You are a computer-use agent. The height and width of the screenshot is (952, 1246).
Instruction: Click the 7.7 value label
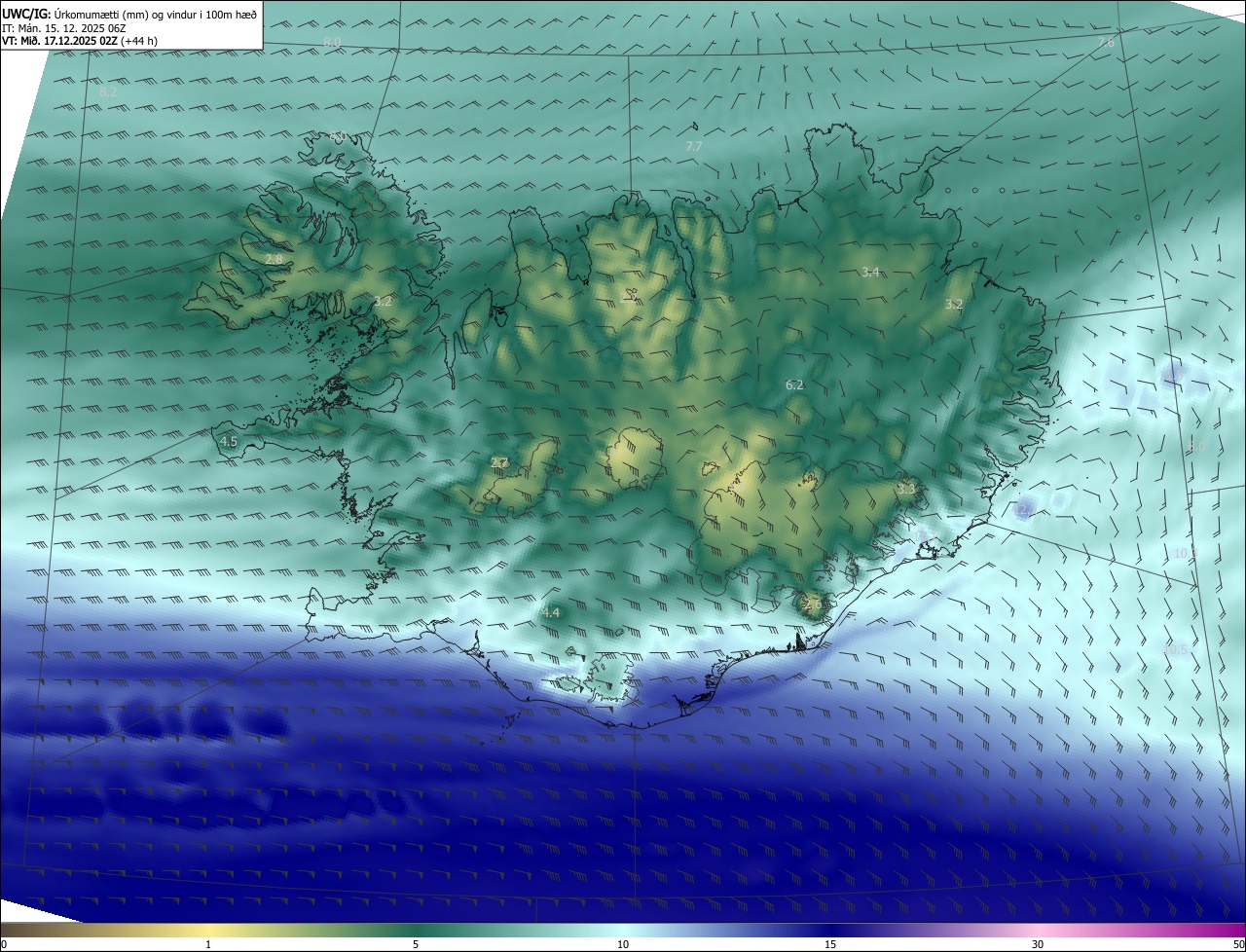tap(694, 146)
